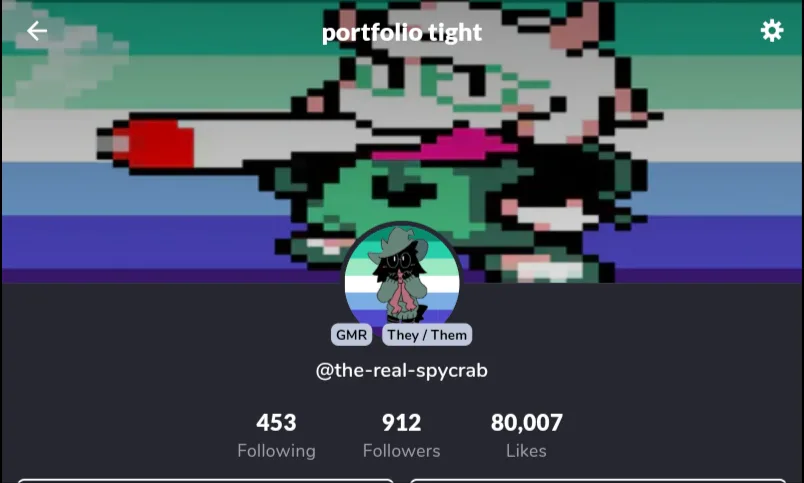Screen dimensions: 804x483
Task: Click the left outlined button at the bottom
Action: 206,480
